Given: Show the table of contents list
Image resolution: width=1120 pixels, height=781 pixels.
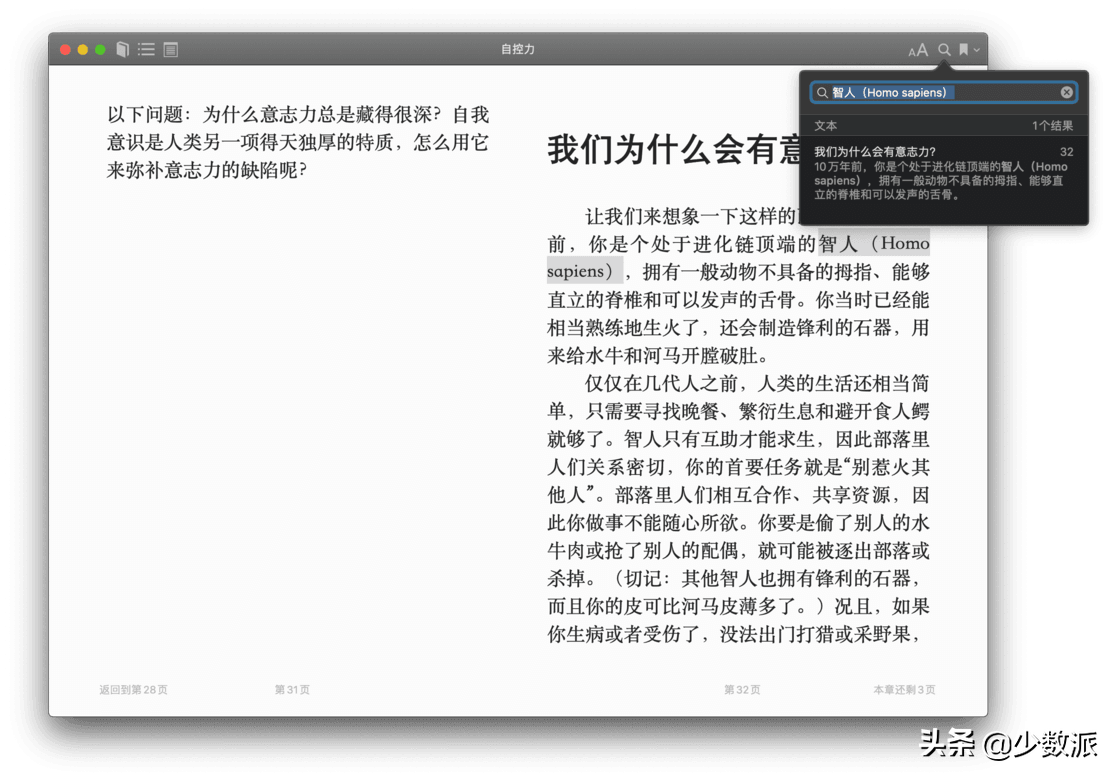Looking at the screenshot, I should point(146,49).
